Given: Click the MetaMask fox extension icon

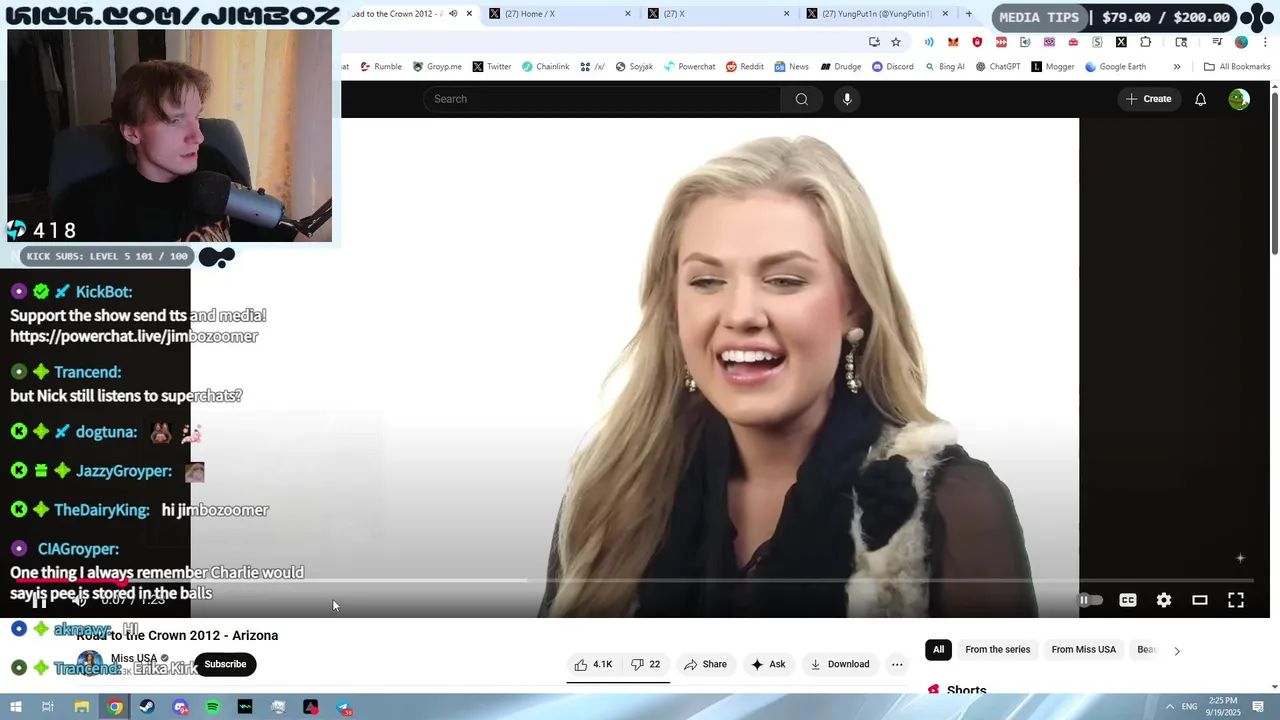Looking at the screenshot, I should (x=953, y=42).
